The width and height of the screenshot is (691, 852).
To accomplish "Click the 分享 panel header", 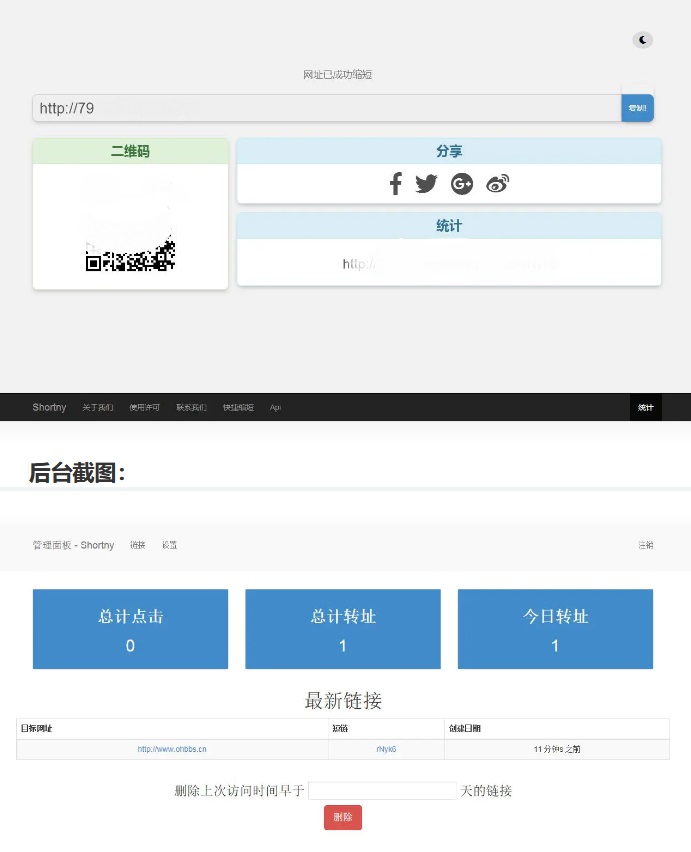I will [x=449, y=151].
